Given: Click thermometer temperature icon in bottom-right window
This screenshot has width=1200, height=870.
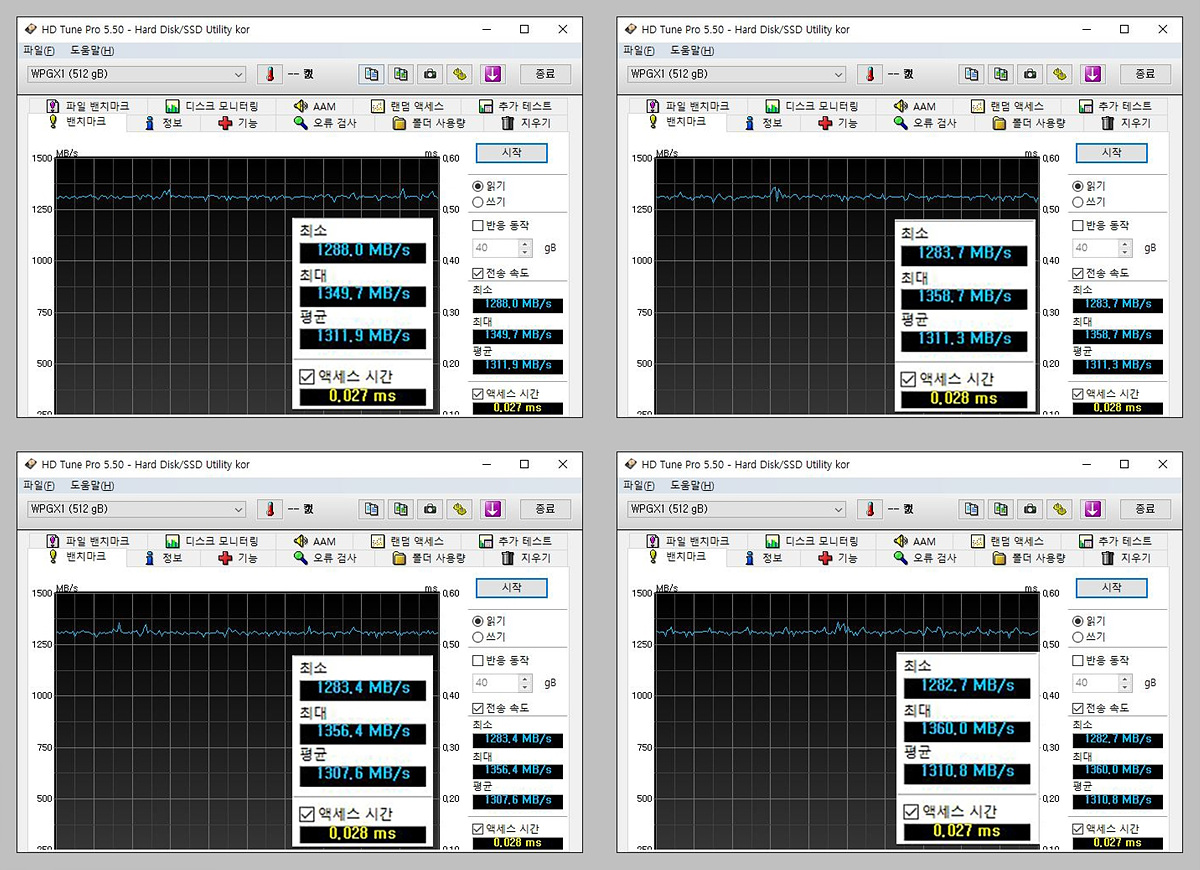Looking at the screenshot, I should [870, 509].
